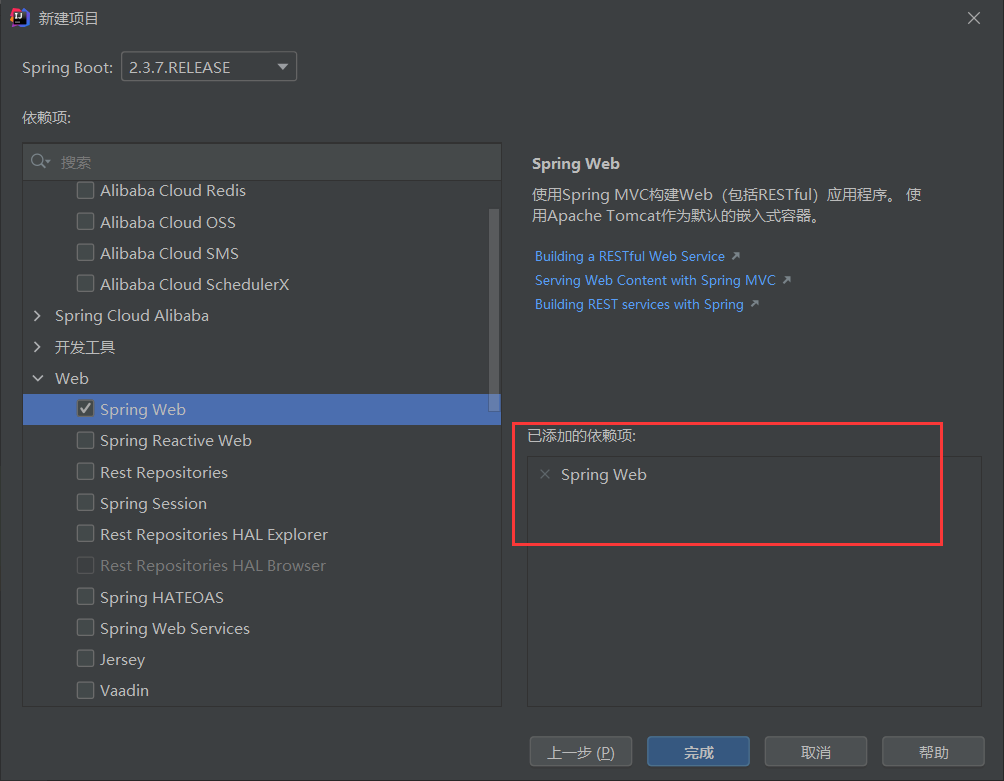Open the Spring Boot version dropdown

tap(209, 67)
